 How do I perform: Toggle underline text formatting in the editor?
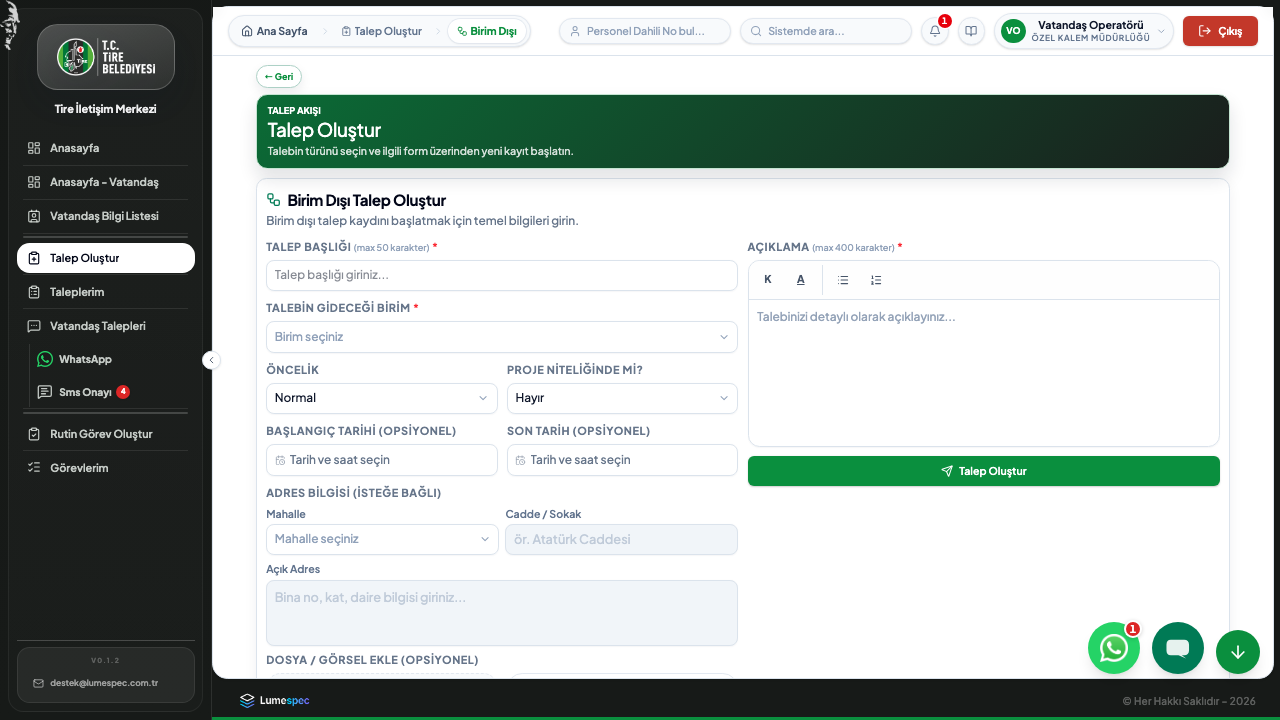click(801, 280)
